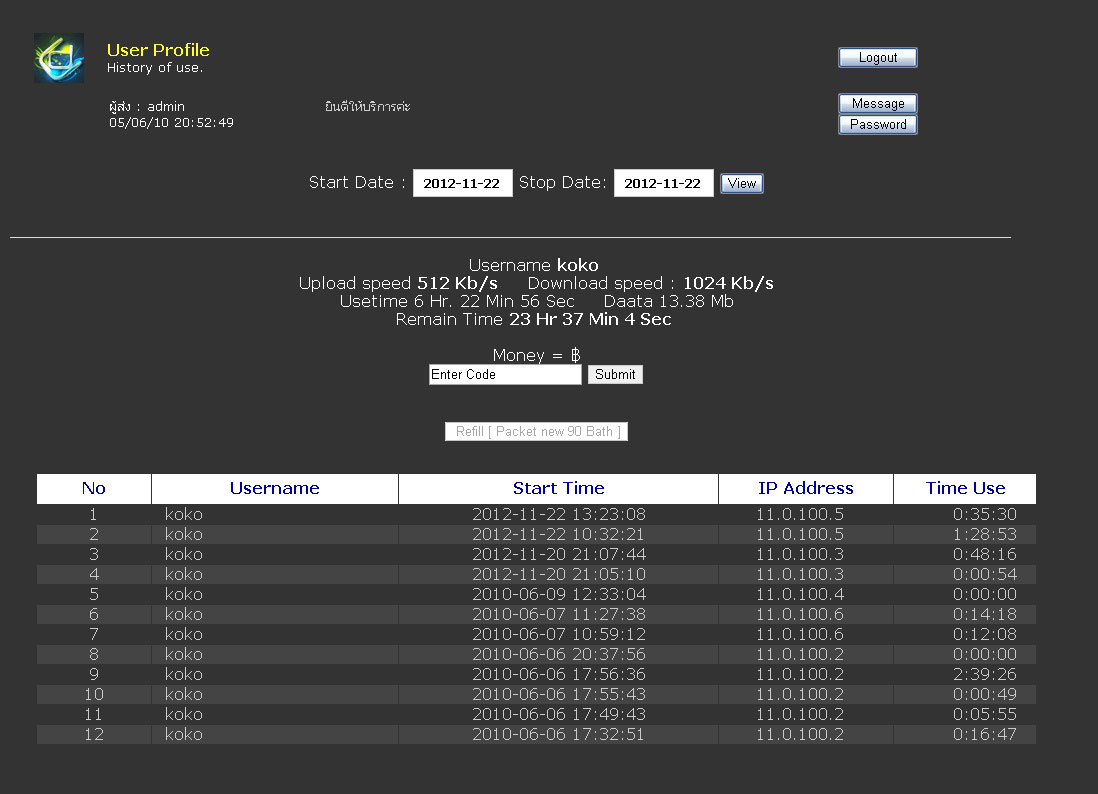Click the Download speed 1024 Kb/s value
1098x794 pixels.
[728, 283]
